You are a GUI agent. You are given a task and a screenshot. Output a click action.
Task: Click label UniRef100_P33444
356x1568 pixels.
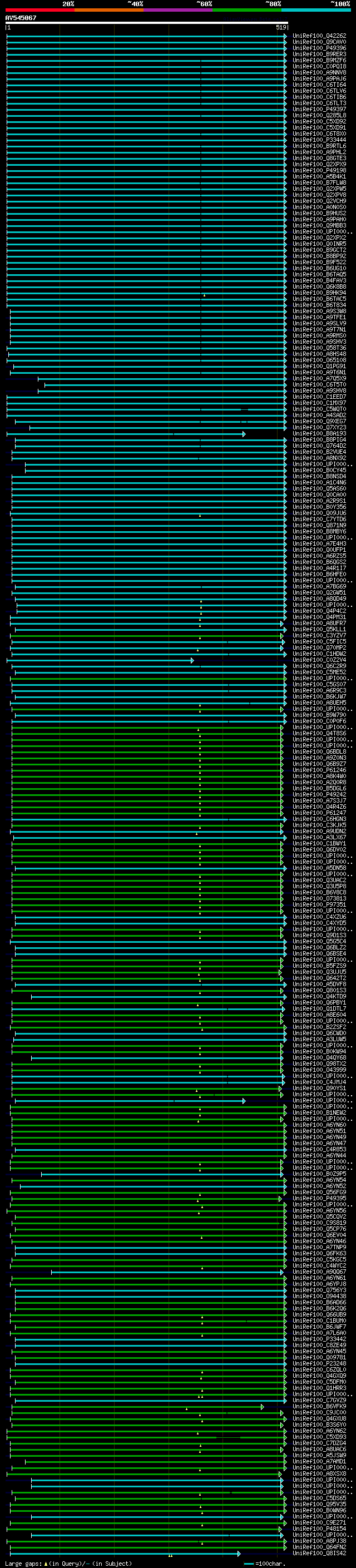[319, 140]
